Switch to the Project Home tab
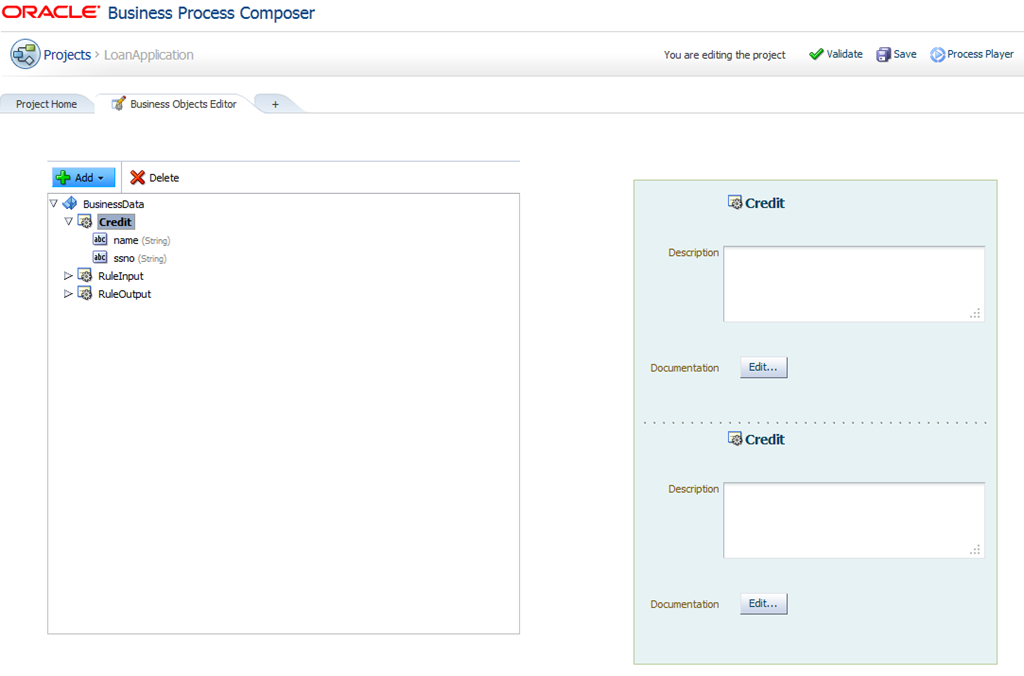 coord(46,104)
